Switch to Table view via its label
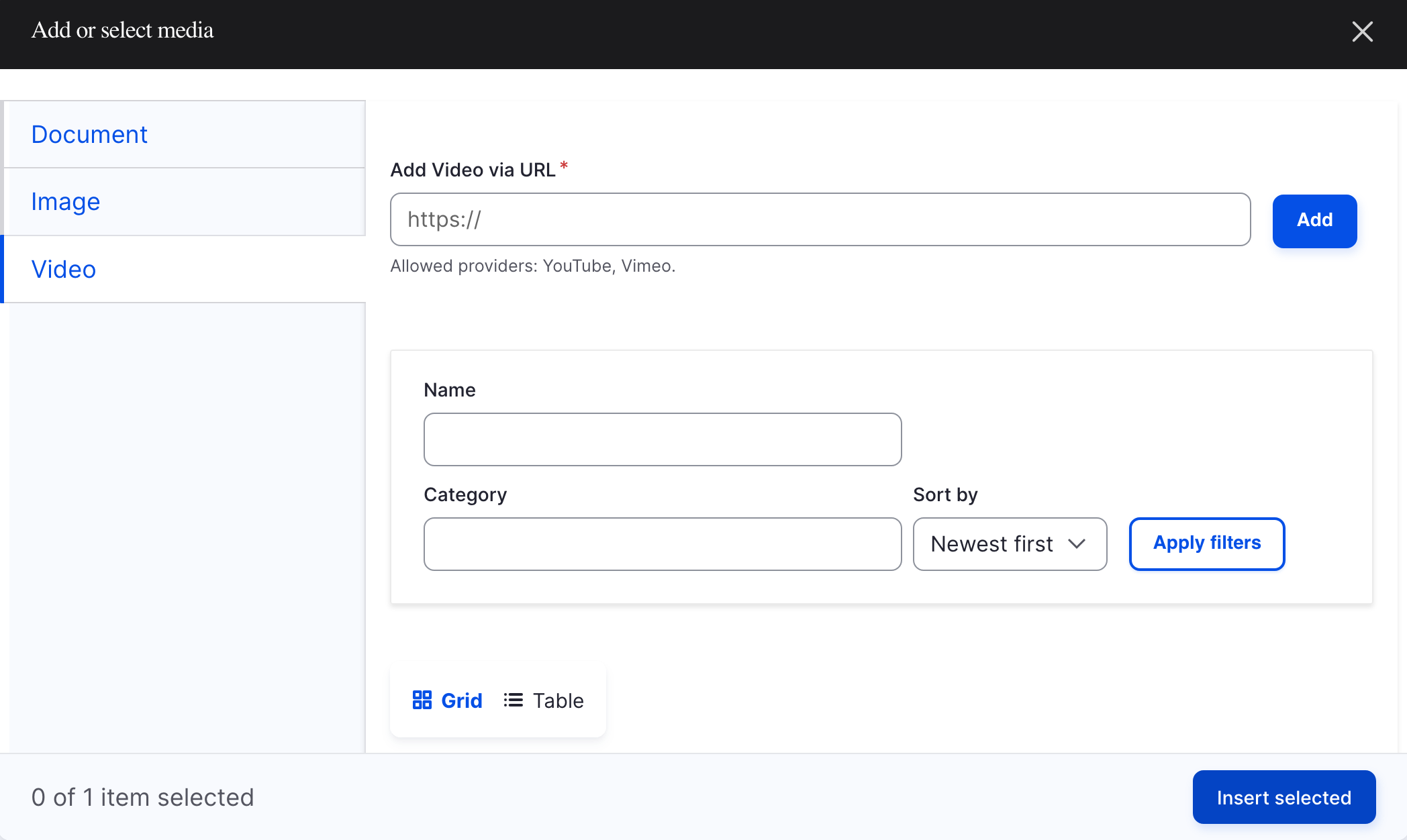 [558, 700]
